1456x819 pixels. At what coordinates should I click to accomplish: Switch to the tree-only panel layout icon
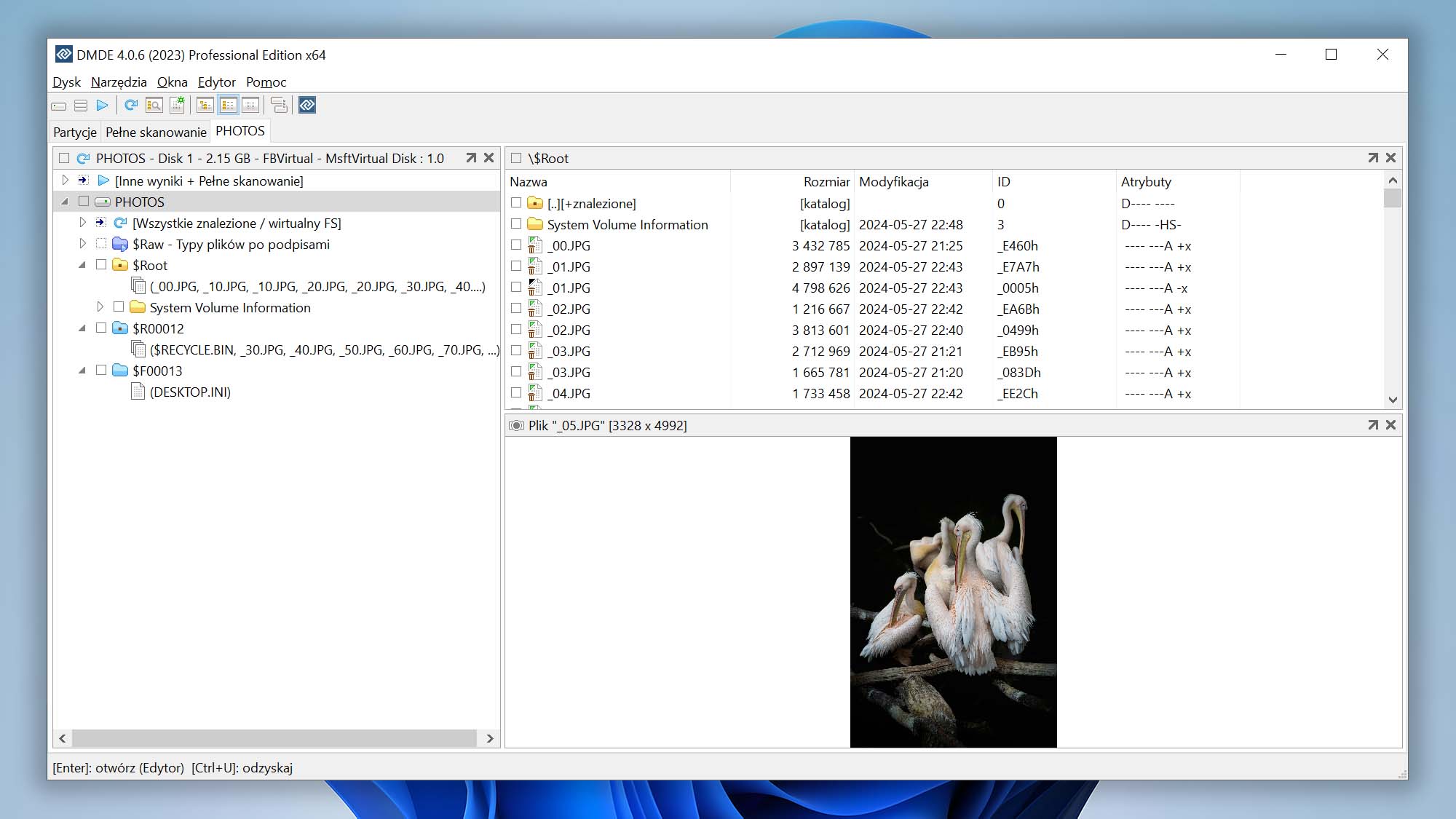205,105
